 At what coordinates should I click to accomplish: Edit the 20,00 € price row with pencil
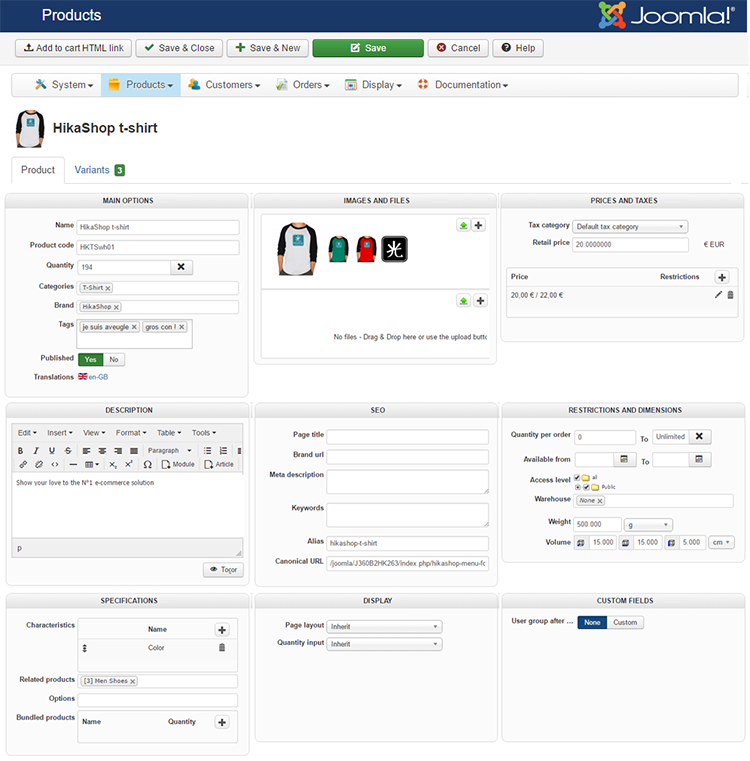(718, 295)
